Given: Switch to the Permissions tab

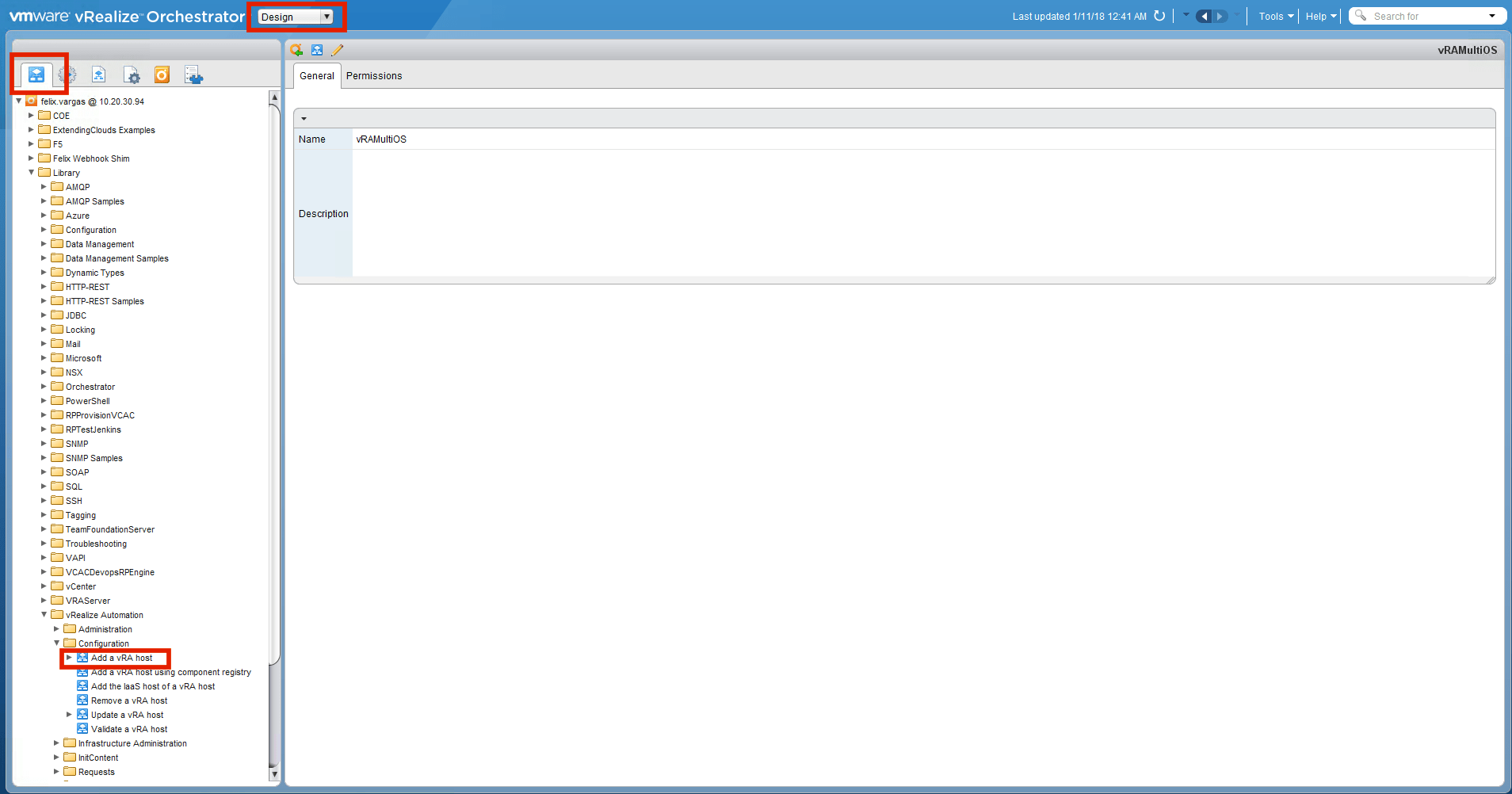Looking at the screenshot, I should coord(374,76).
